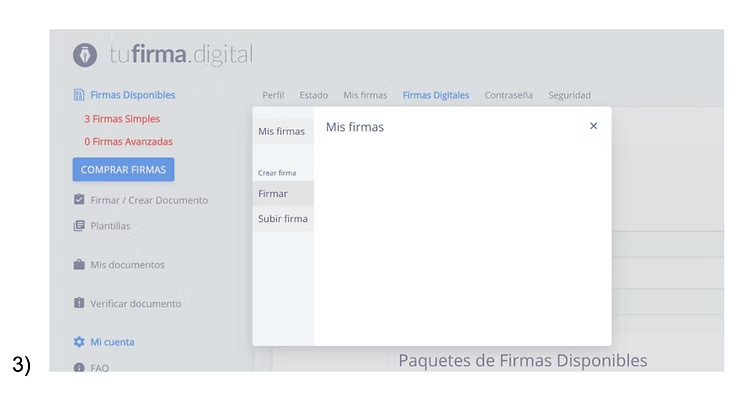The width and height of the screenshot is (740, 406).
Task: Open the Seguridad tab
Action: 569,95
